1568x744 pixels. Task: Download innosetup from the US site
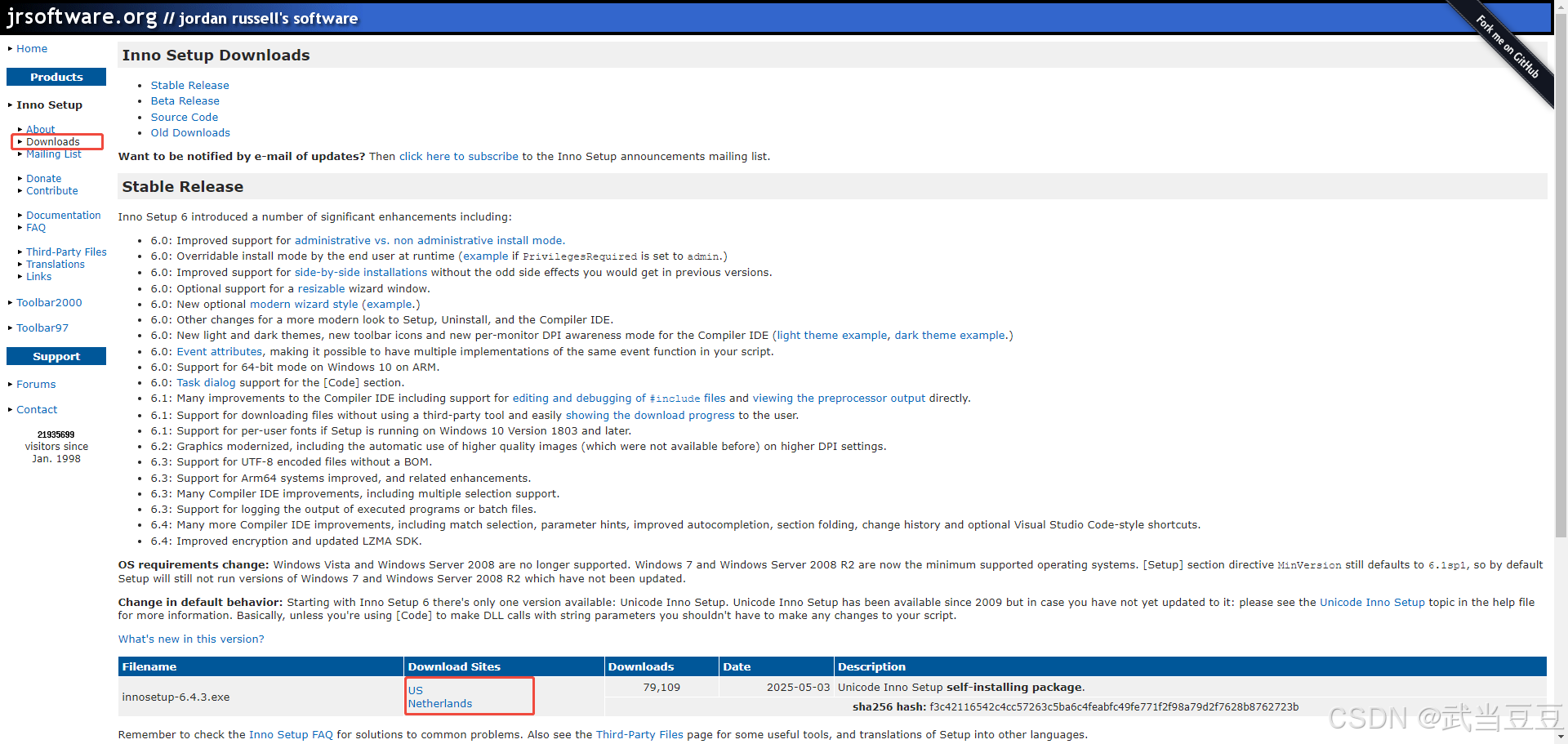pyautogui.click(x=416, y=691)
